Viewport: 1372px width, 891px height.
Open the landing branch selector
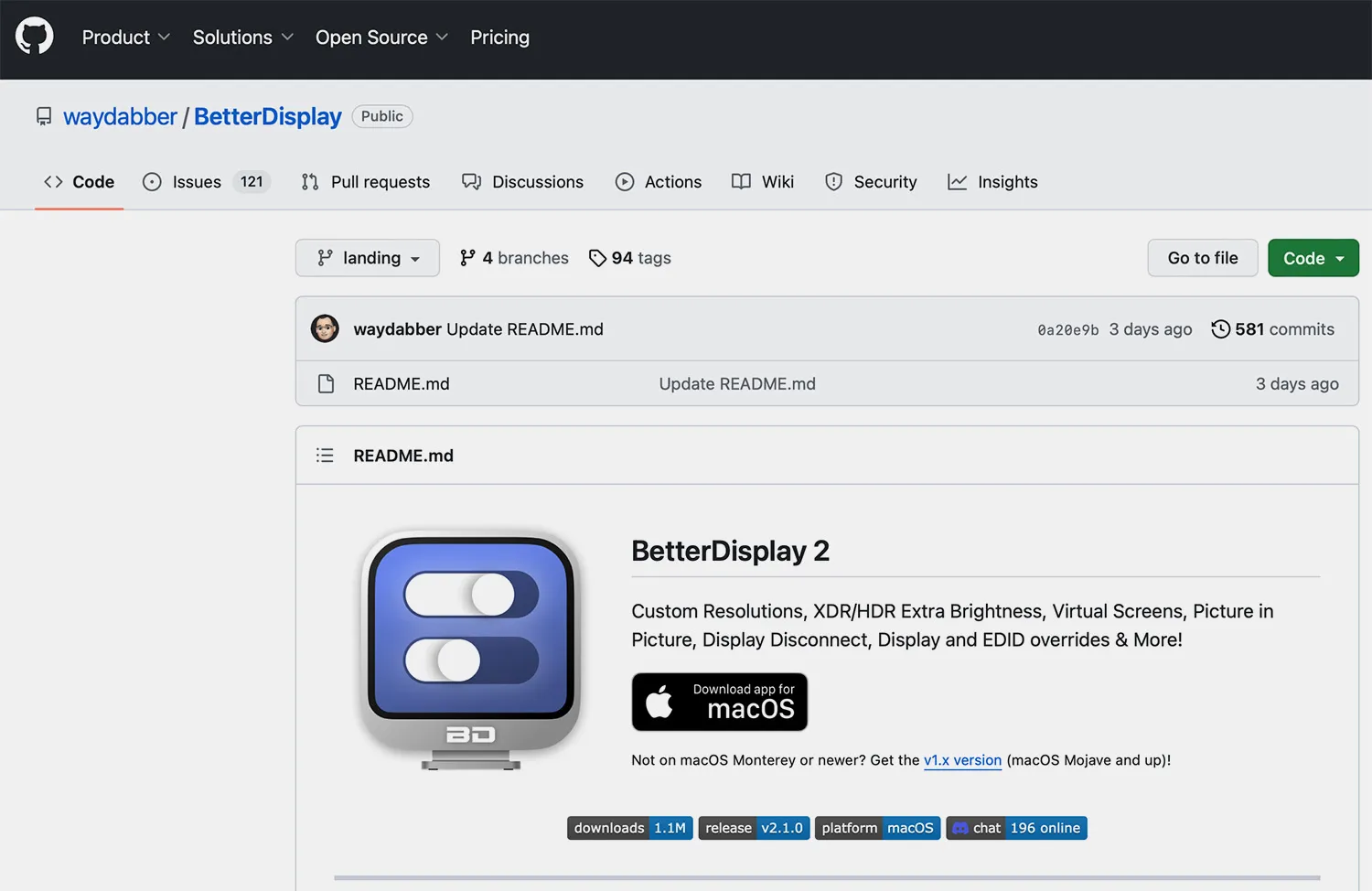pos(368,258)
